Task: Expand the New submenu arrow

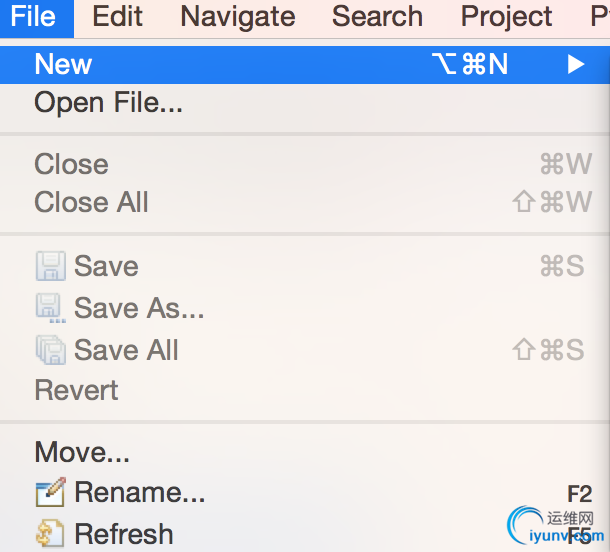Action: click(576, 64)
